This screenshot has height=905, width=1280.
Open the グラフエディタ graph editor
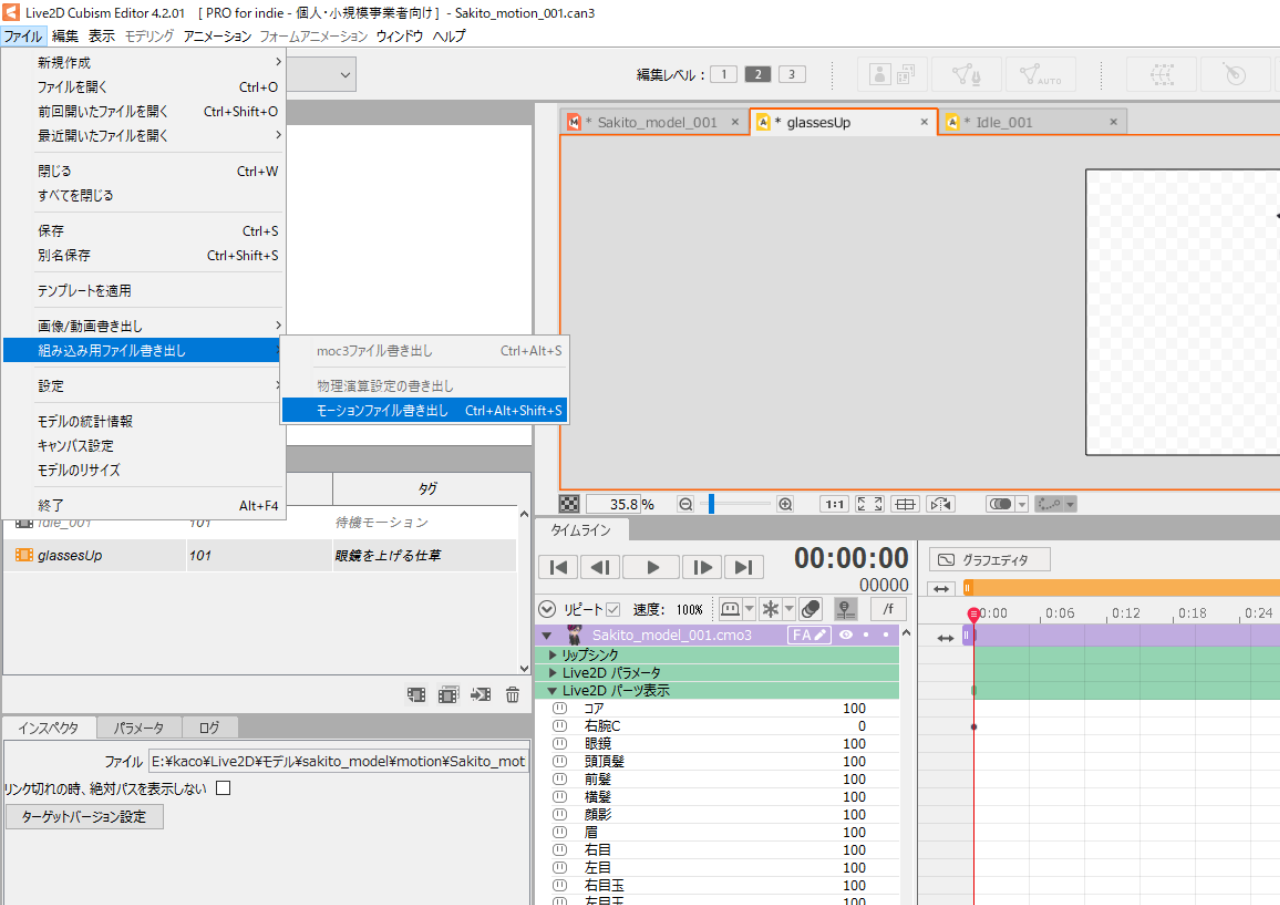[990, 560]
